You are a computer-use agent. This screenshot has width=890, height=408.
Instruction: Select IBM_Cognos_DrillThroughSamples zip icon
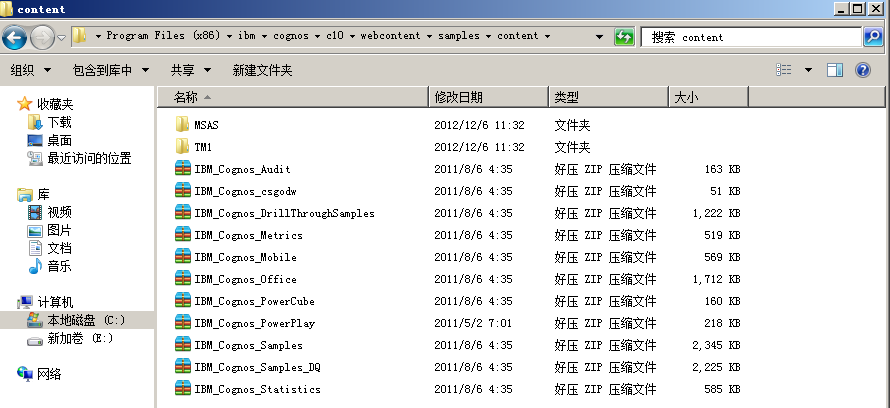click(x=183, y=213)
